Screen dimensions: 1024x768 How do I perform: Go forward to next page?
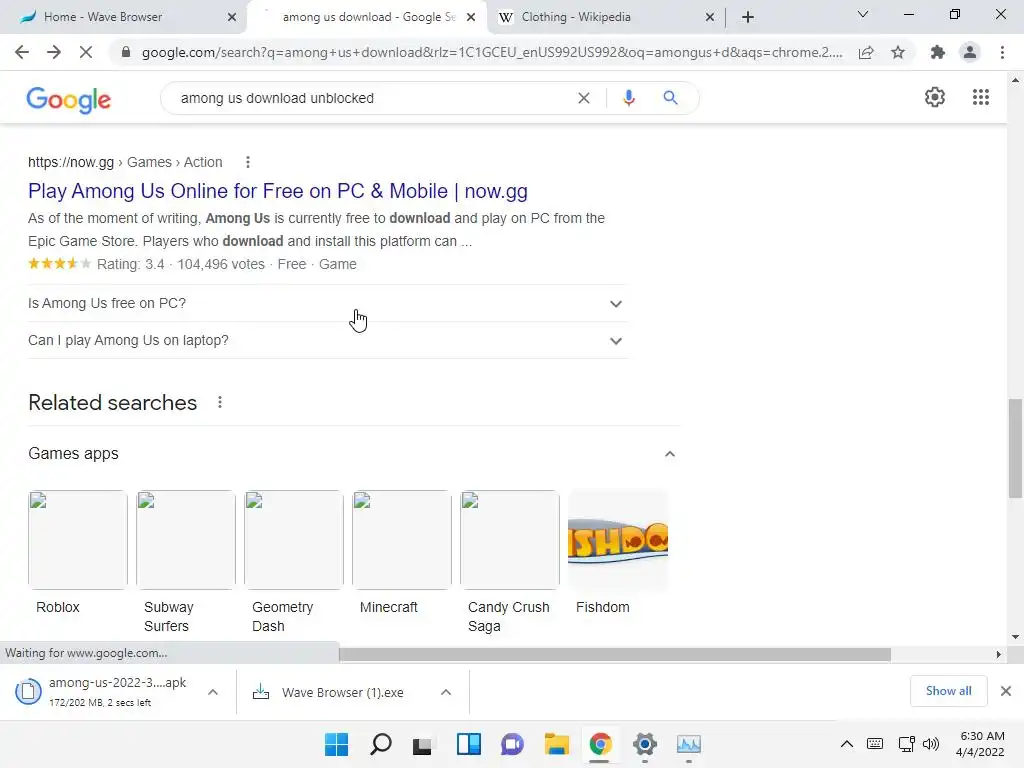click(x=54, y=52)
